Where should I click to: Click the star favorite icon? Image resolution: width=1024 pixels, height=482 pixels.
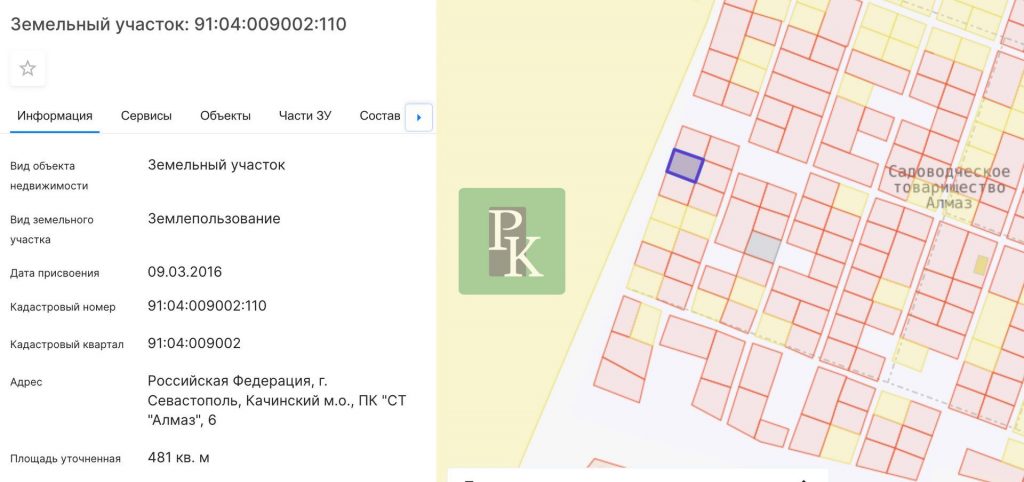[28, 68]
